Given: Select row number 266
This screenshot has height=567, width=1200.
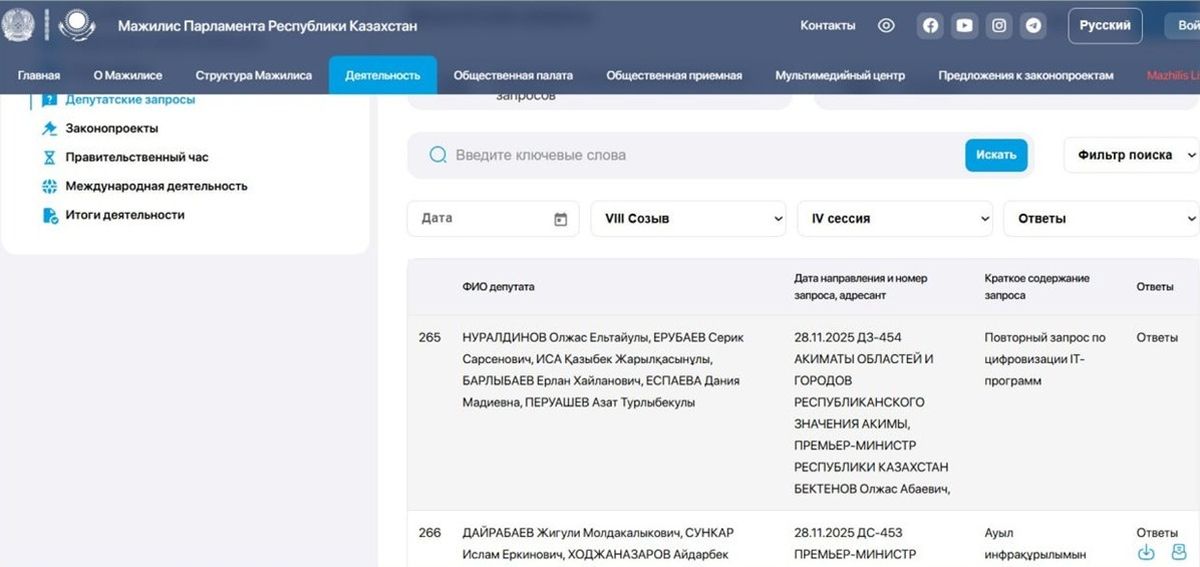Looking at the screenshot, I should (430, 533).
